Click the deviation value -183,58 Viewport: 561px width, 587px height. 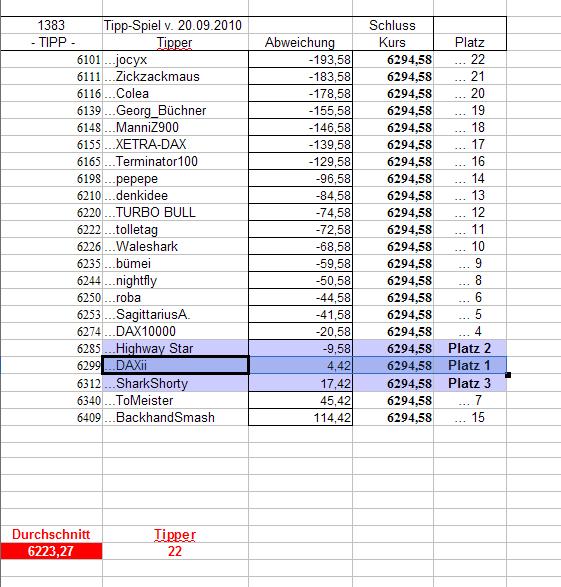(301, 76)
